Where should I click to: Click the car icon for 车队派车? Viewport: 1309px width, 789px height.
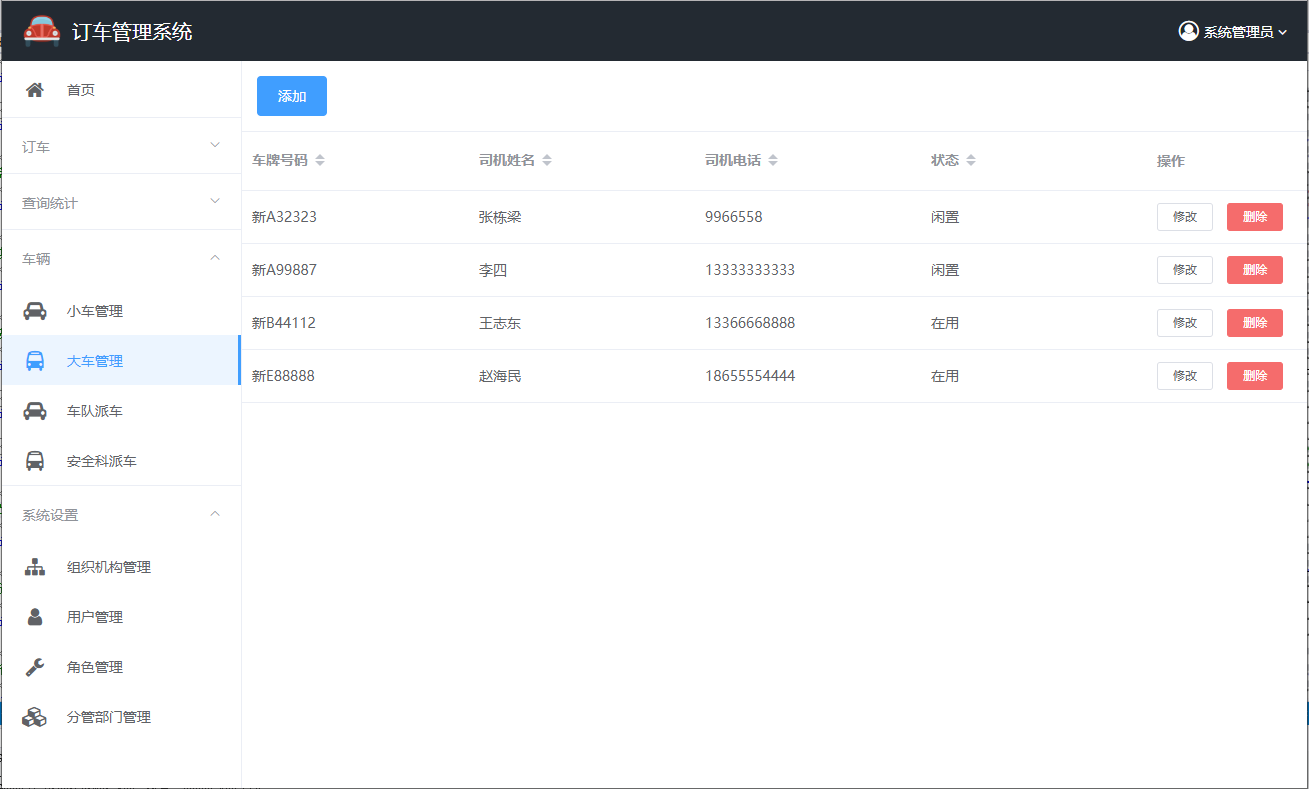point(35,411)
